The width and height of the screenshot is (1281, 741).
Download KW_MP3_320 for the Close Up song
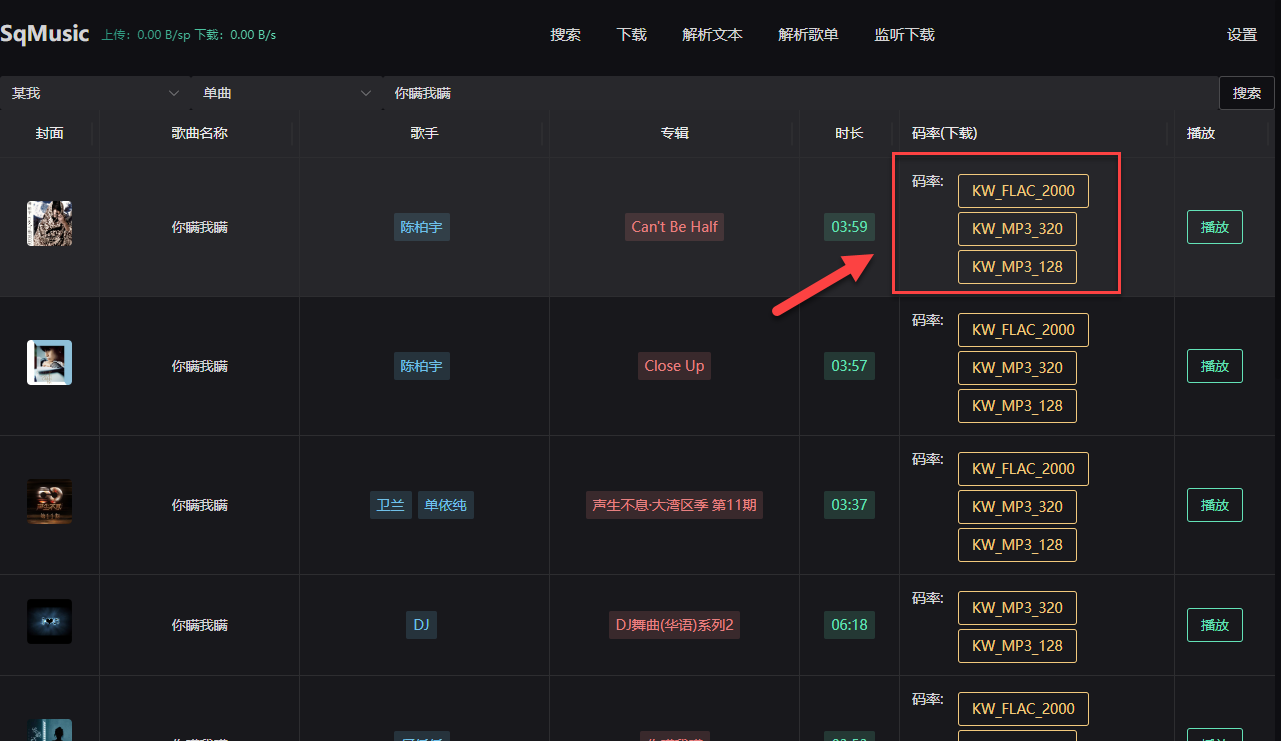click(x=1017, y=368)
